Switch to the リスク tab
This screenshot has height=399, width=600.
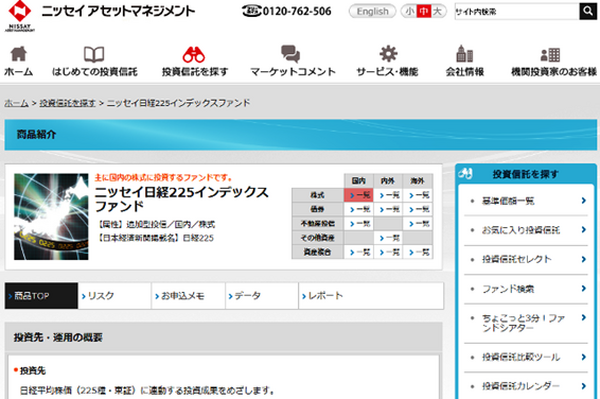(x=115, y=296)
